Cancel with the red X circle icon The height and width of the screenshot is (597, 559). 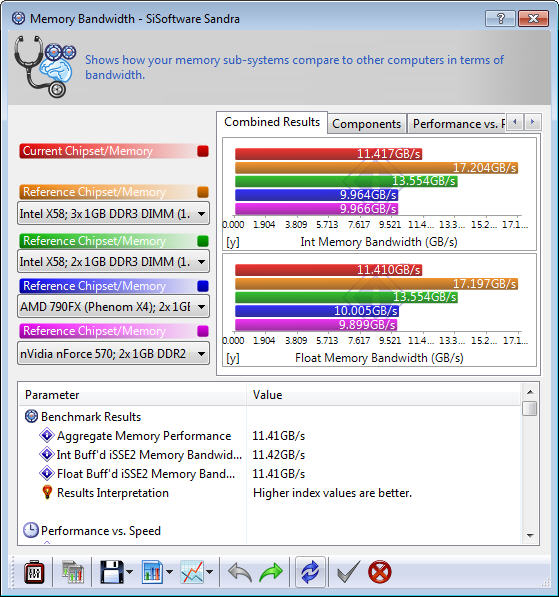click(x=380, y=572)
